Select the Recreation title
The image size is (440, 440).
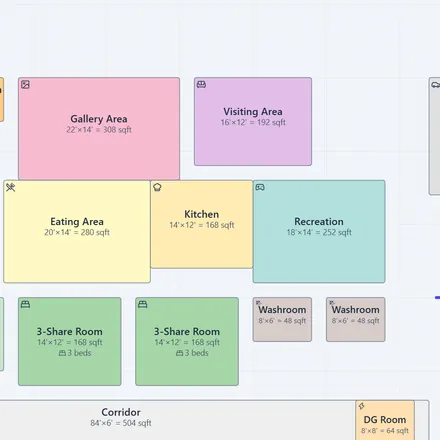[319, 222]
